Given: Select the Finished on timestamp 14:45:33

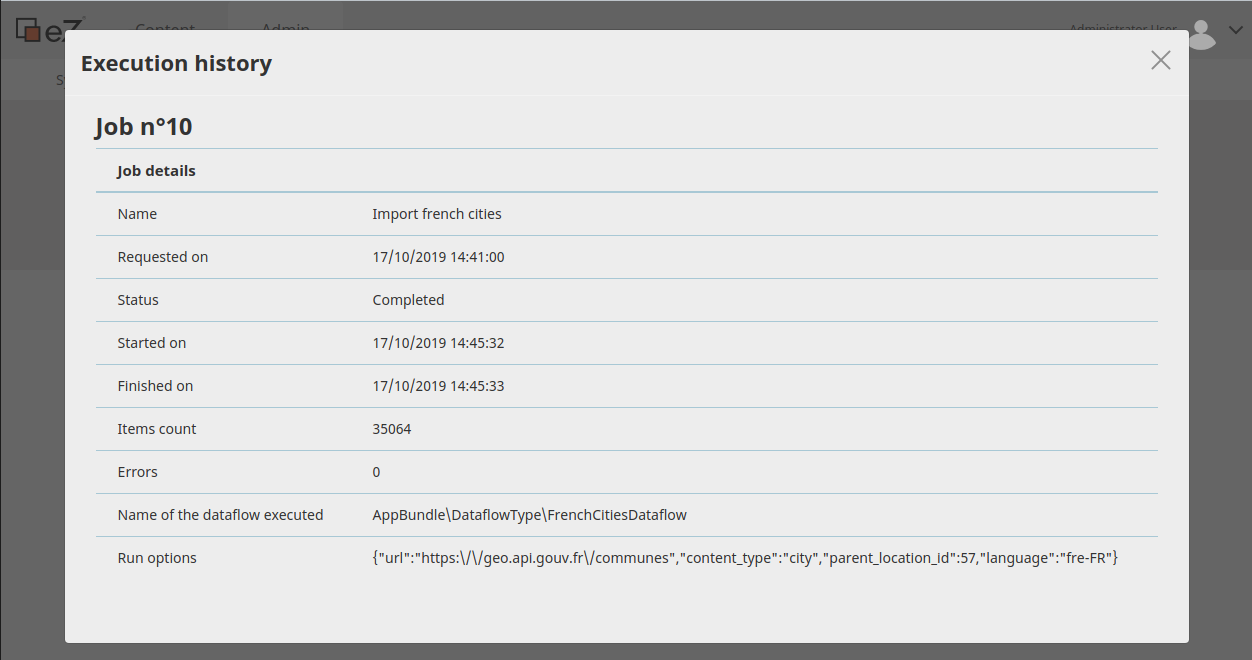Looking at the screenshot, I should [438, 386].
